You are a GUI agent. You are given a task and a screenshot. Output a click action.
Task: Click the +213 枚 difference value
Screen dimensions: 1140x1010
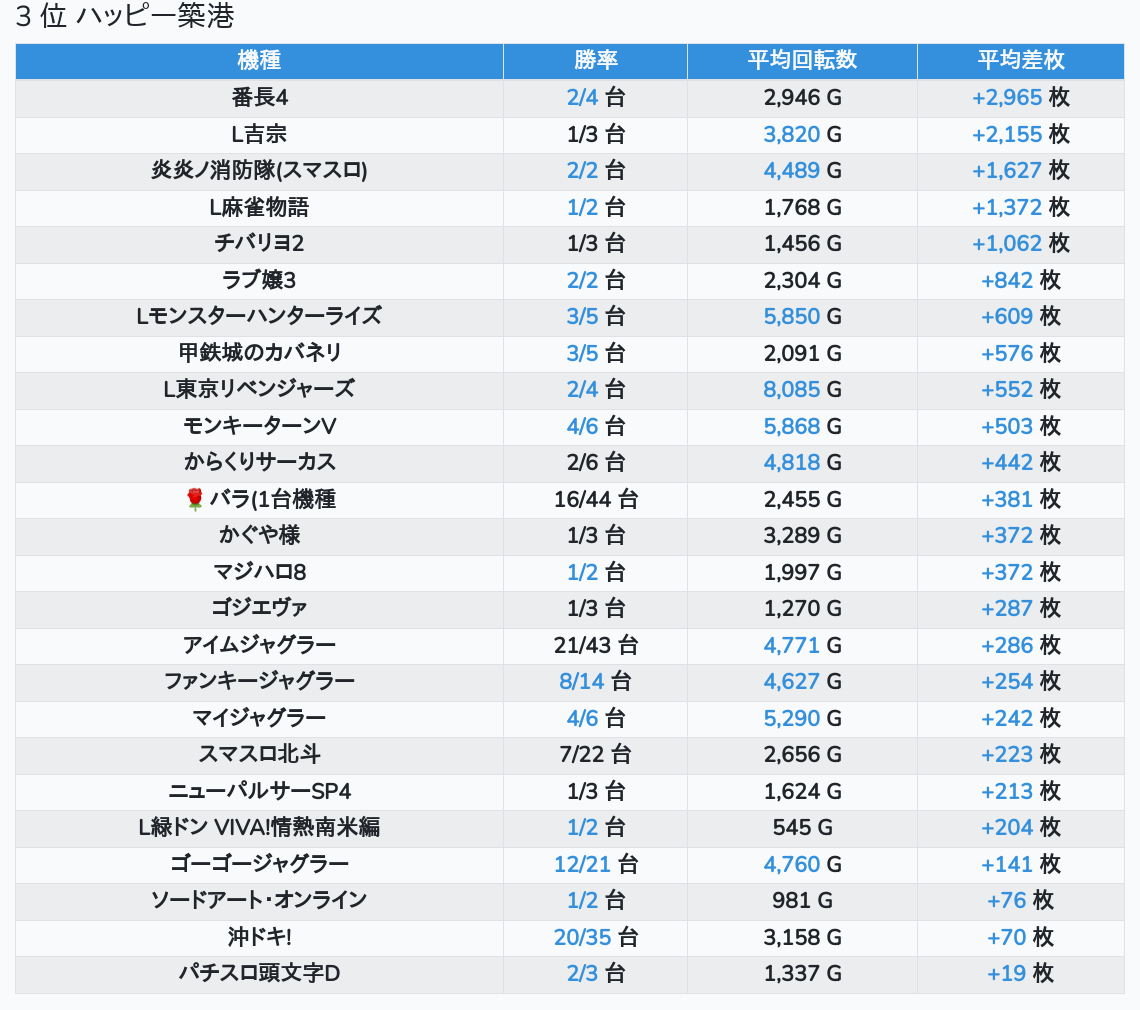pos(1021,791)
